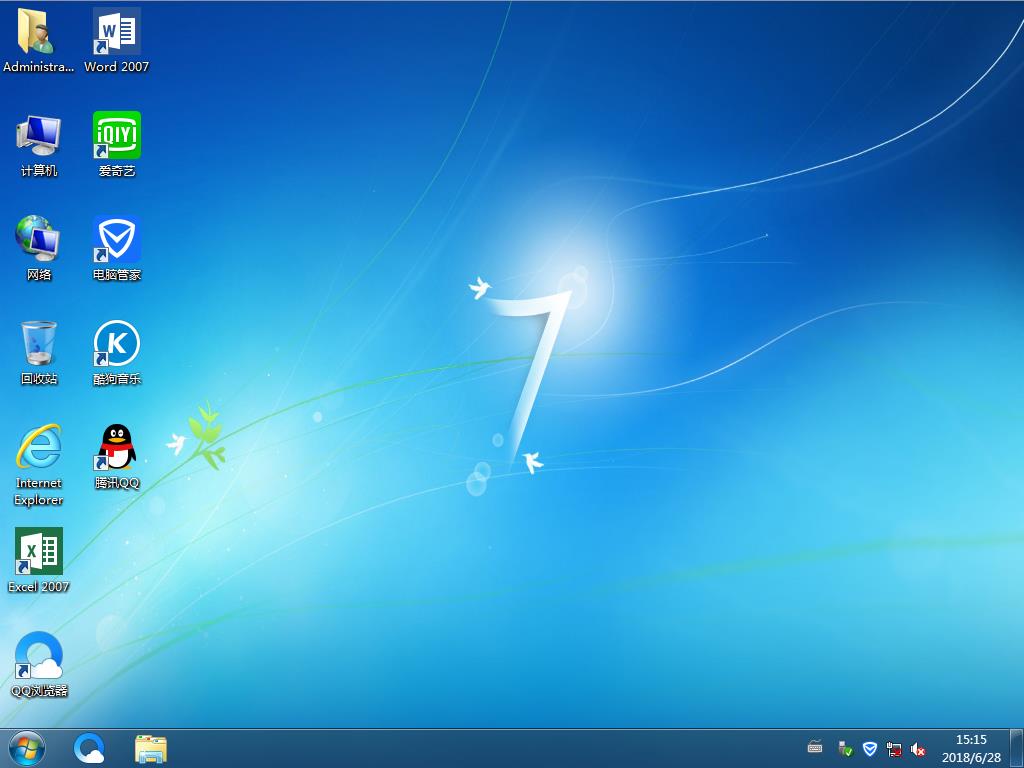
Task: Click the 'QQ浏览器' label text
Action: coord(39,690)
